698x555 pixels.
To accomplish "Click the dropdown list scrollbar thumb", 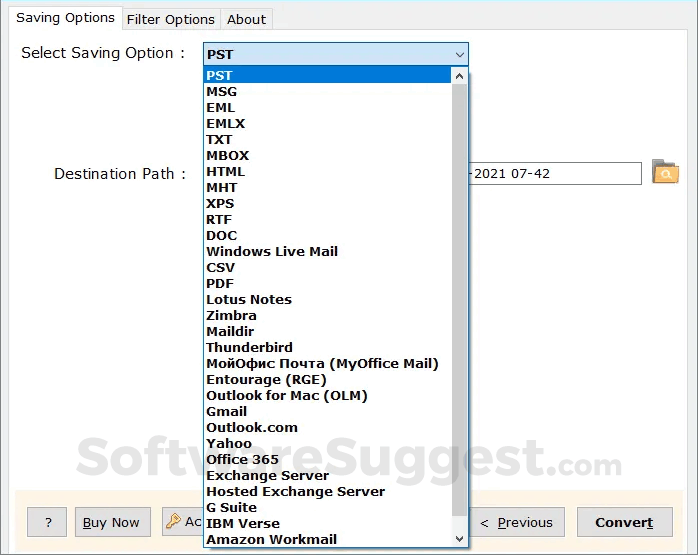I will point(459,300).
